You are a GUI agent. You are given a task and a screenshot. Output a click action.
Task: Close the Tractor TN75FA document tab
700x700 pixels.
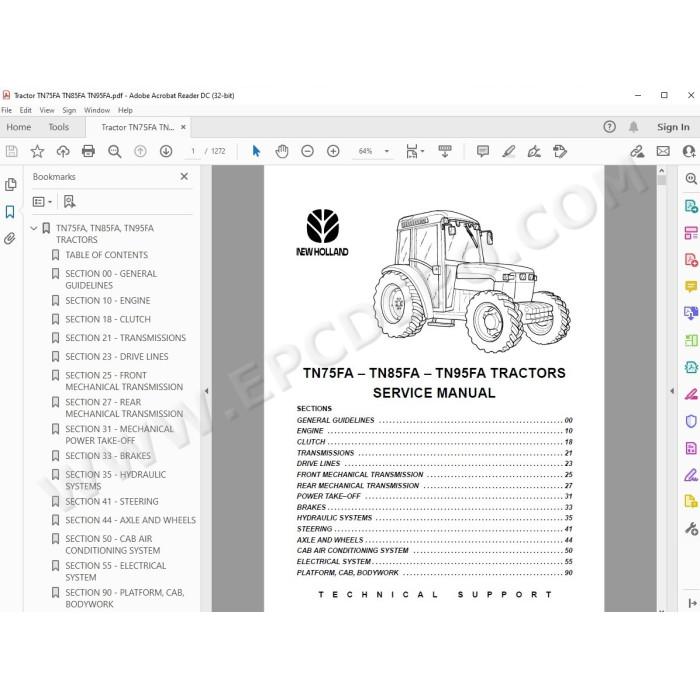183,127
